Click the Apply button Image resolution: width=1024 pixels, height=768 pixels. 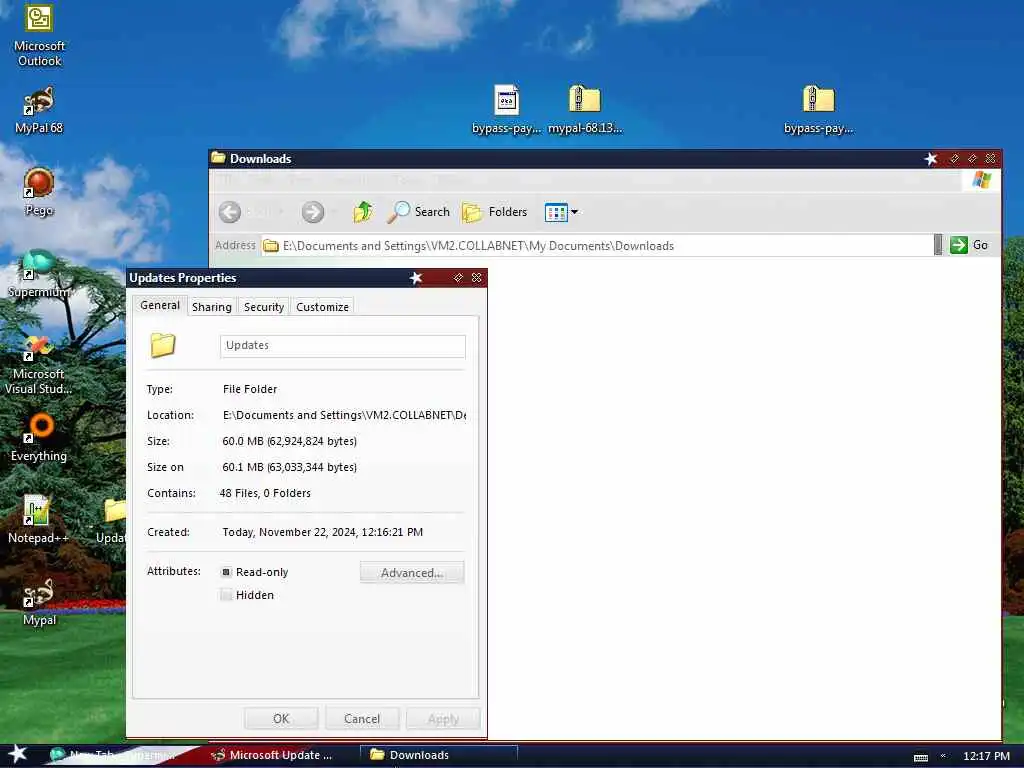click(443, 718)
